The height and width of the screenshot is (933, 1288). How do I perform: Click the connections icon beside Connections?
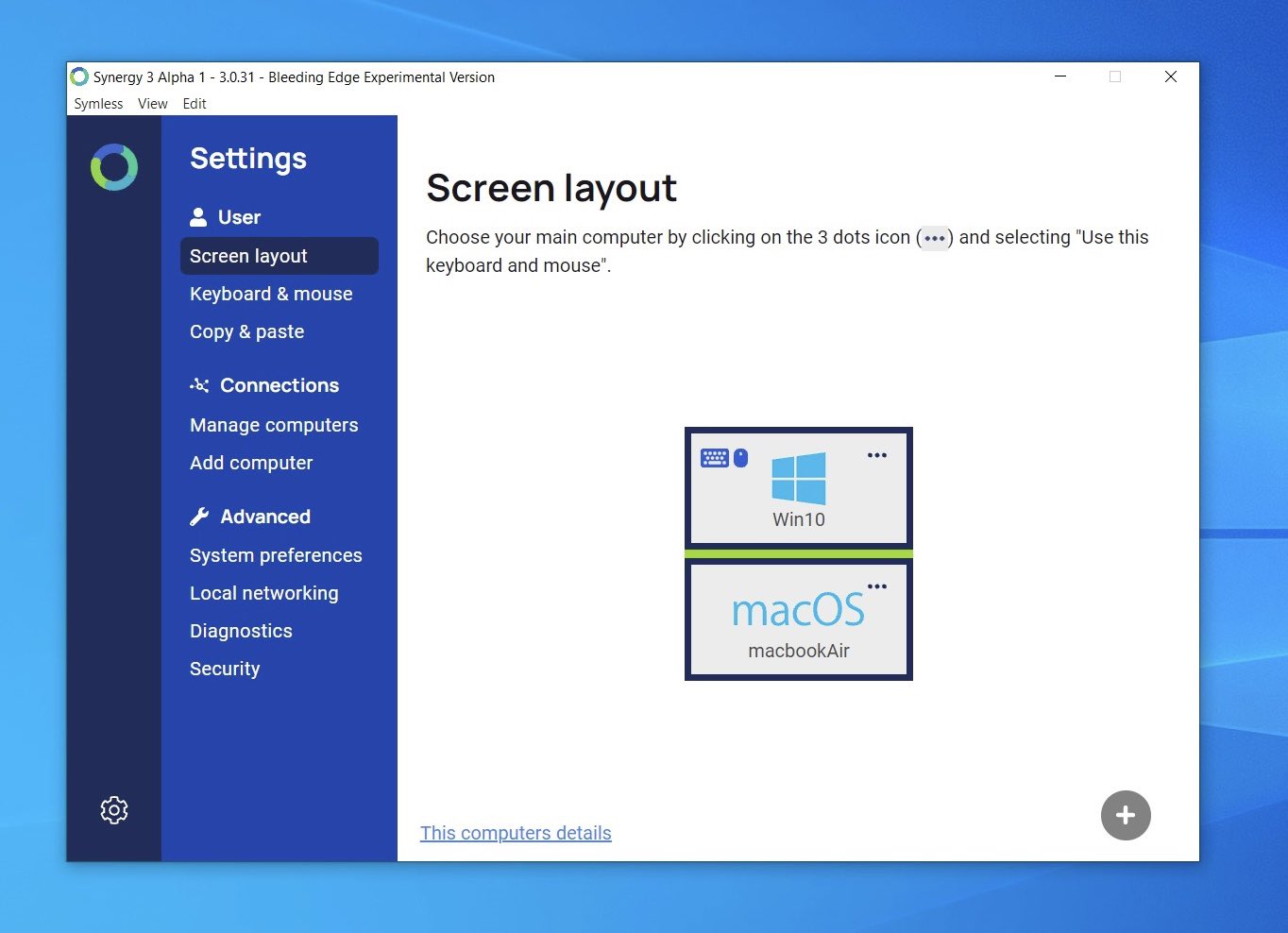pos(199,385)
